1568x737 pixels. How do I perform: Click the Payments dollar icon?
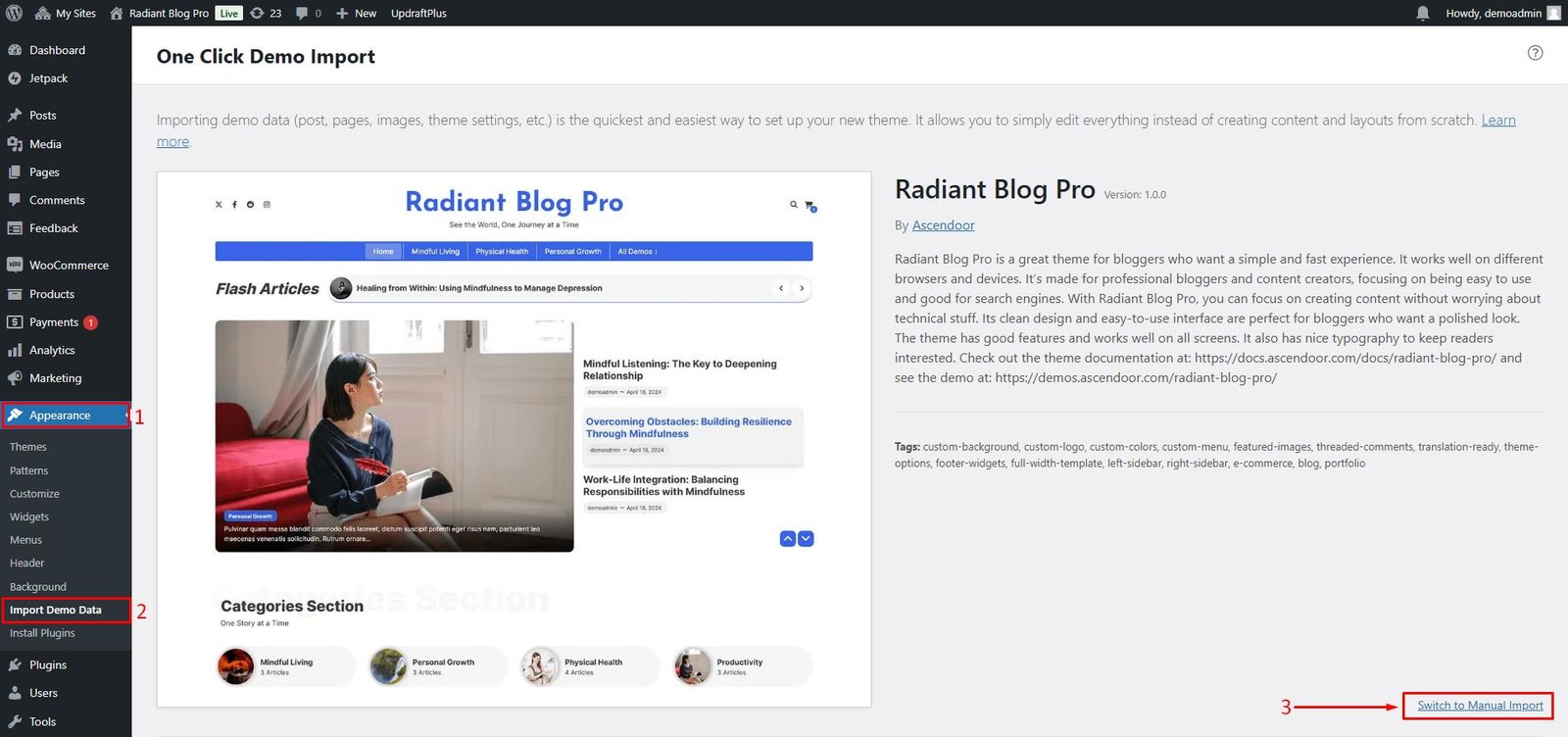pos(15,321)
